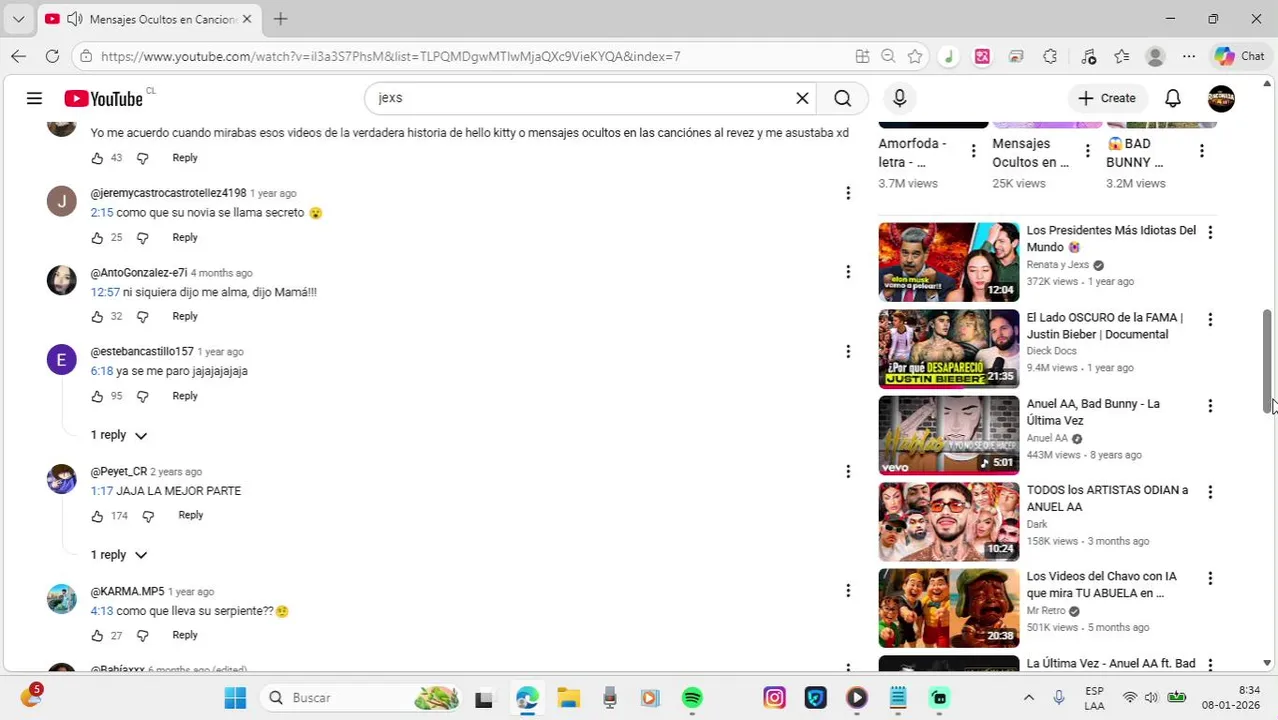Dislike the @jeremycastrocastrotellez4198 comment
The height and width of the screenshot is (720, 1278).
(142, 238)
